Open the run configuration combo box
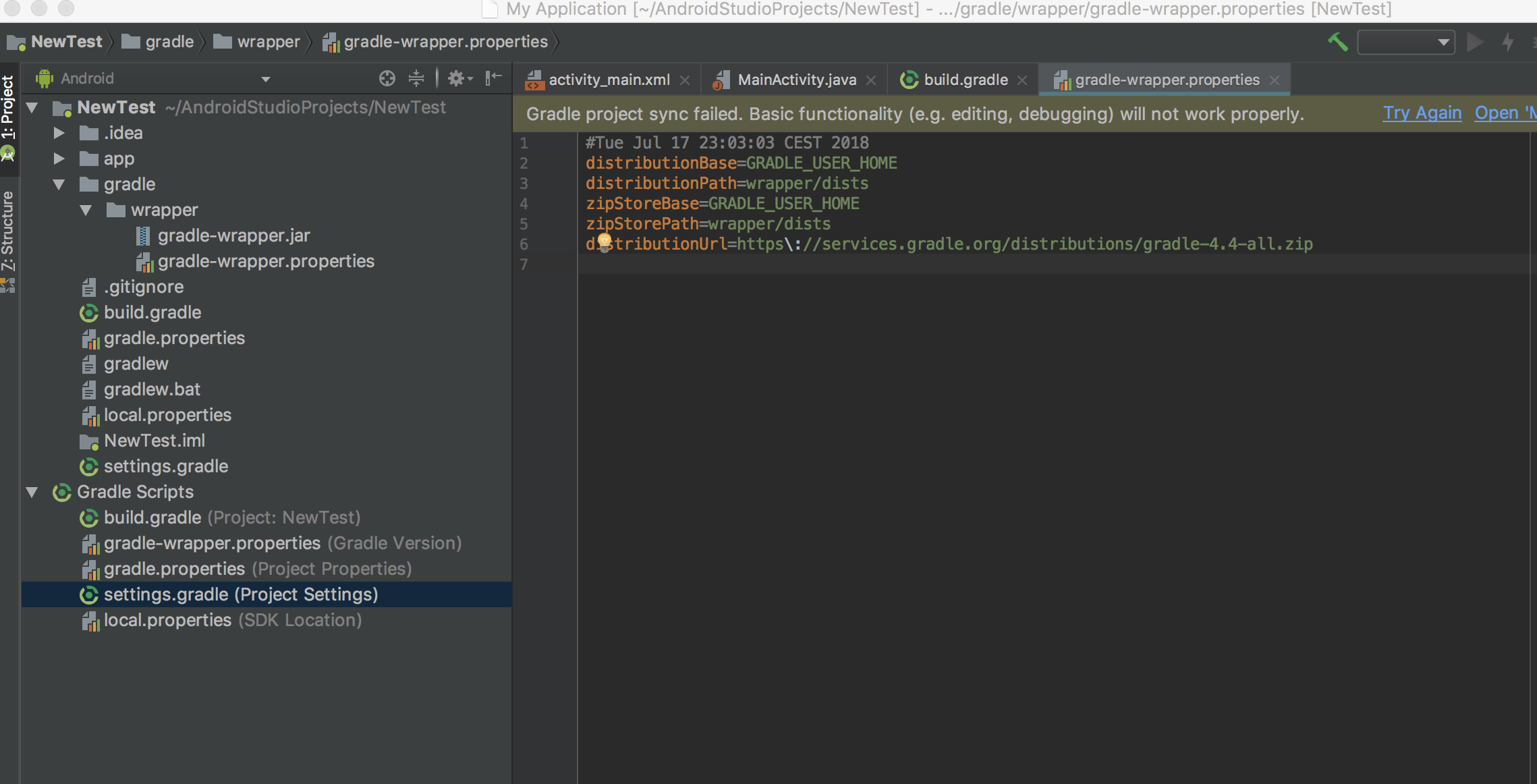The width and height of the screenshot is (1537, 784). coord(1405,42)
